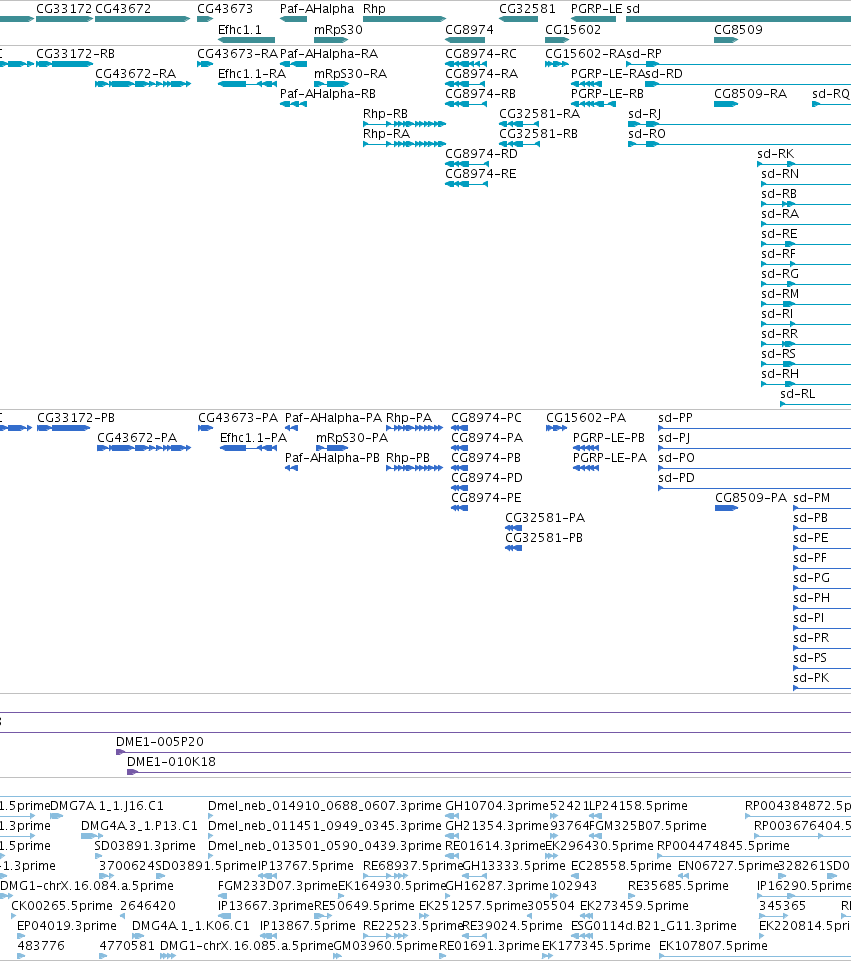This screenshot has width=851, height=961.
Task: Select protein mRpS30-PA
Action: pos(352,438)
